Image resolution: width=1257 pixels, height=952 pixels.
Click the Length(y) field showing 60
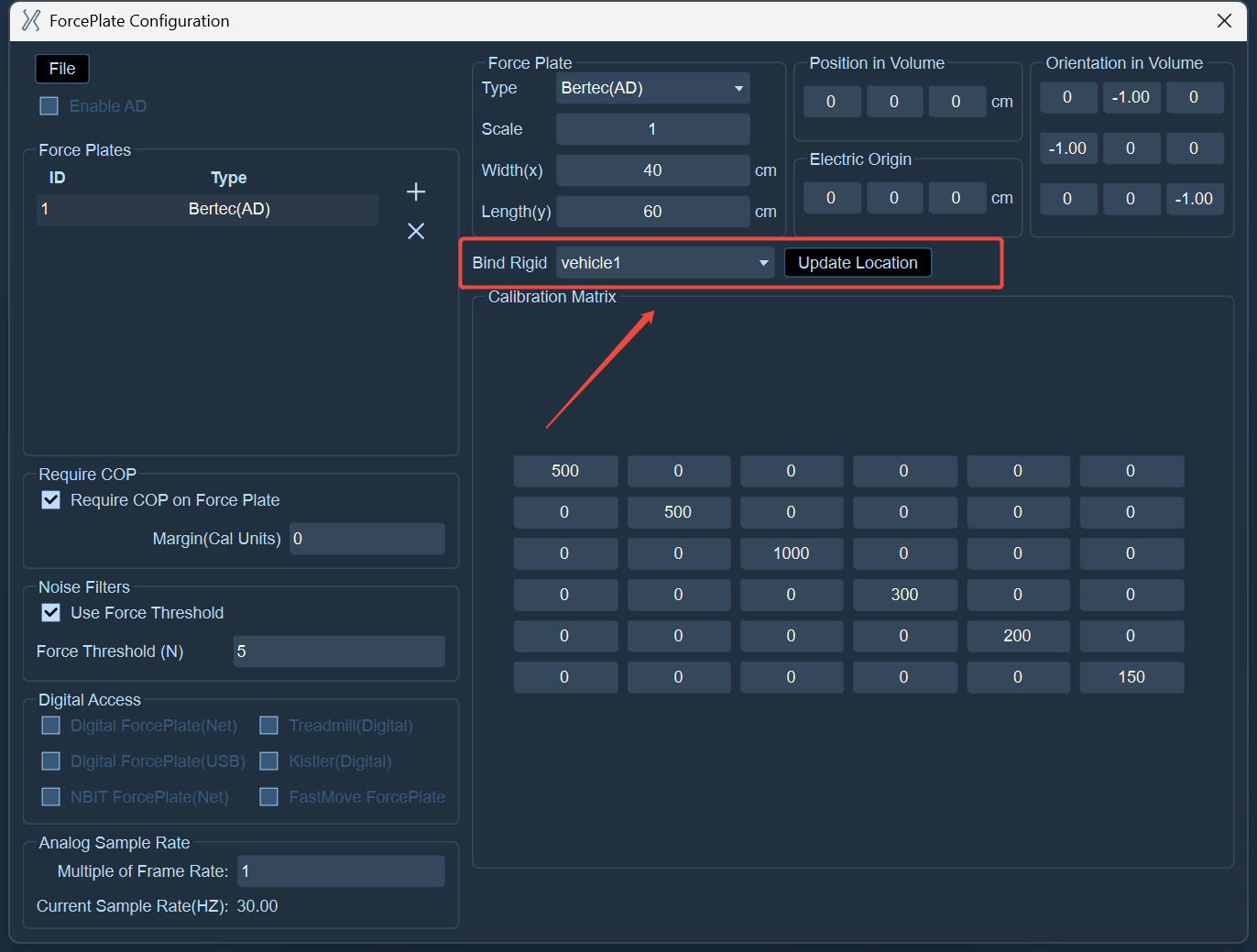(x=652, y=212)
